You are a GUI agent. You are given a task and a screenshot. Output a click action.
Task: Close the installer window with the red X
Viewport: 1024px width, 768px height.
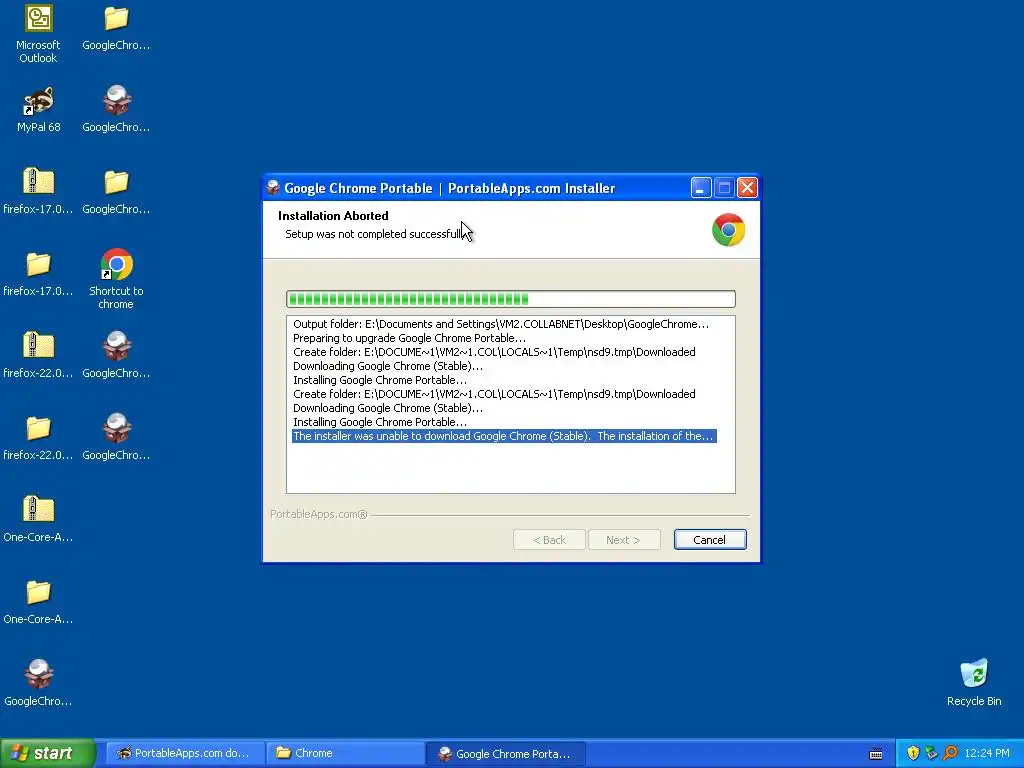[747, 188]
